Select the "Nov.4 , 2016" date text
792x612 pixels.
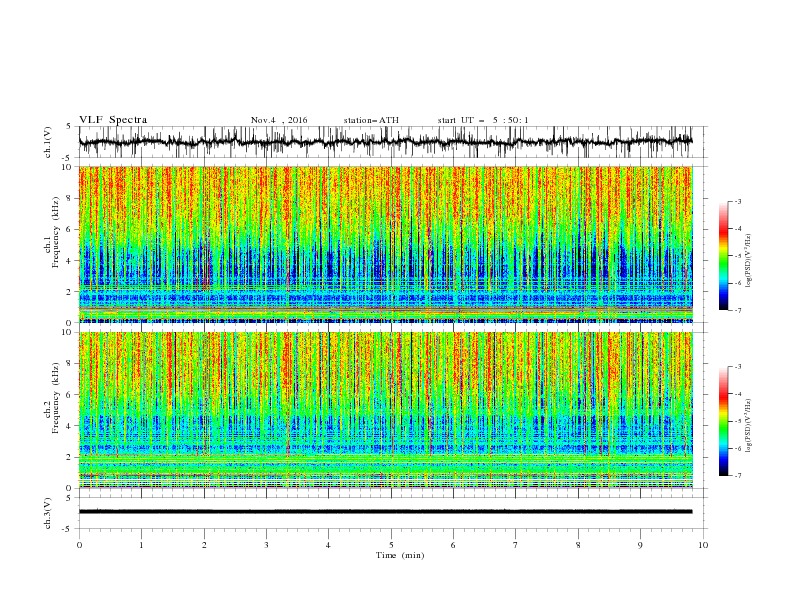279,120
